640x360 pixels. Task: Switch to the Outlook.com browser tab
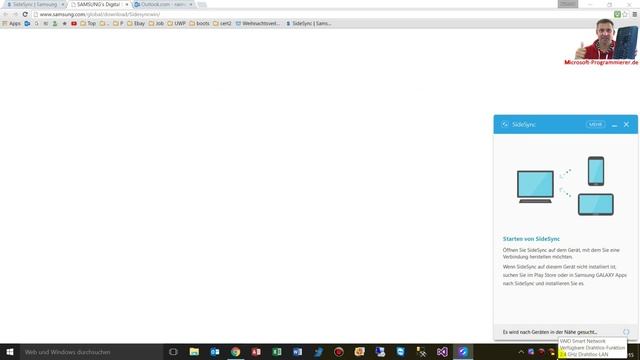(x=162, y=4)
